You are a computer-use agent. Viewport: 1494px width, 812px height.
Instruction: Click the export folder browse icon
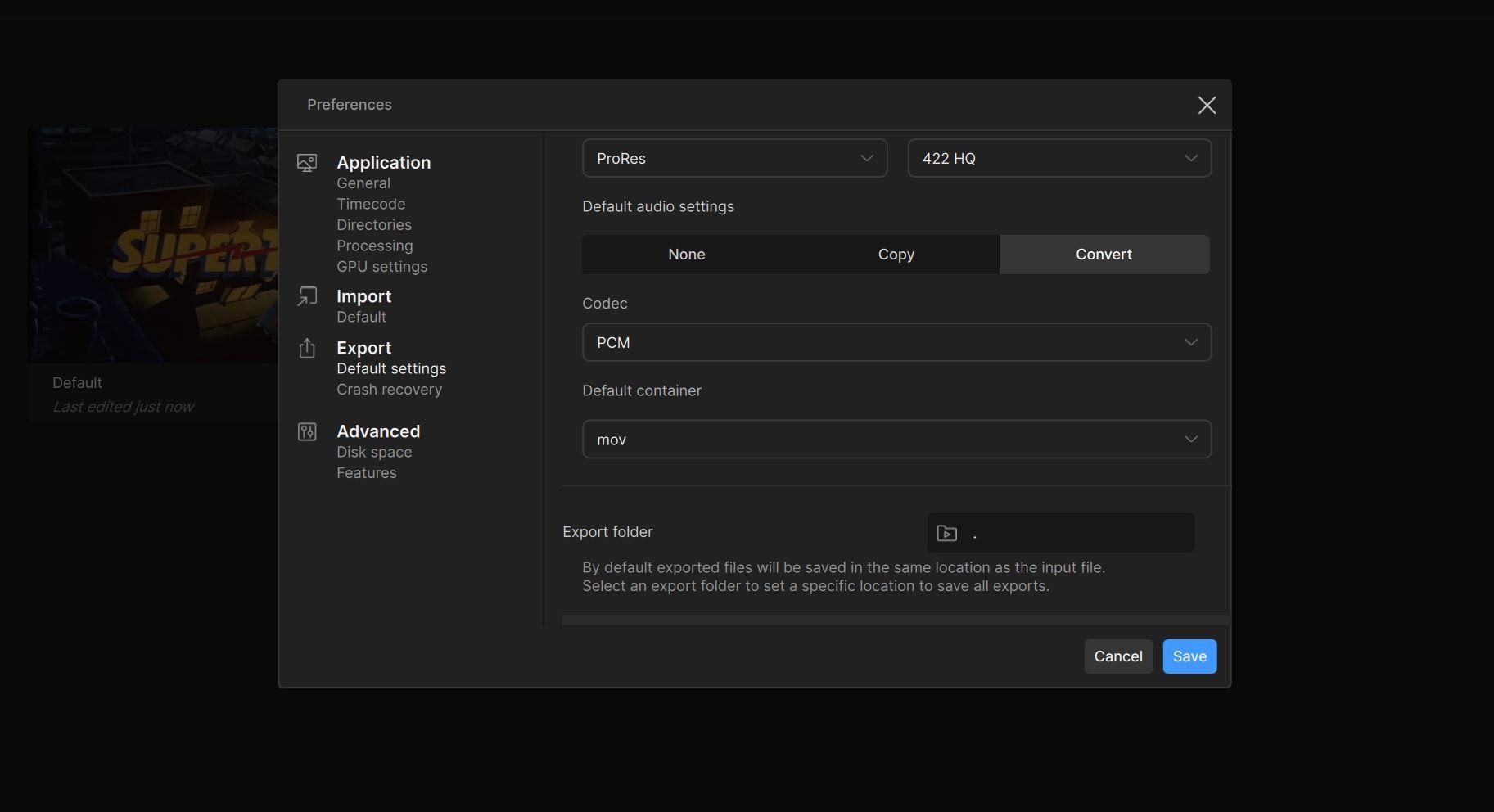pyautogui.click(x=946, y=534)
